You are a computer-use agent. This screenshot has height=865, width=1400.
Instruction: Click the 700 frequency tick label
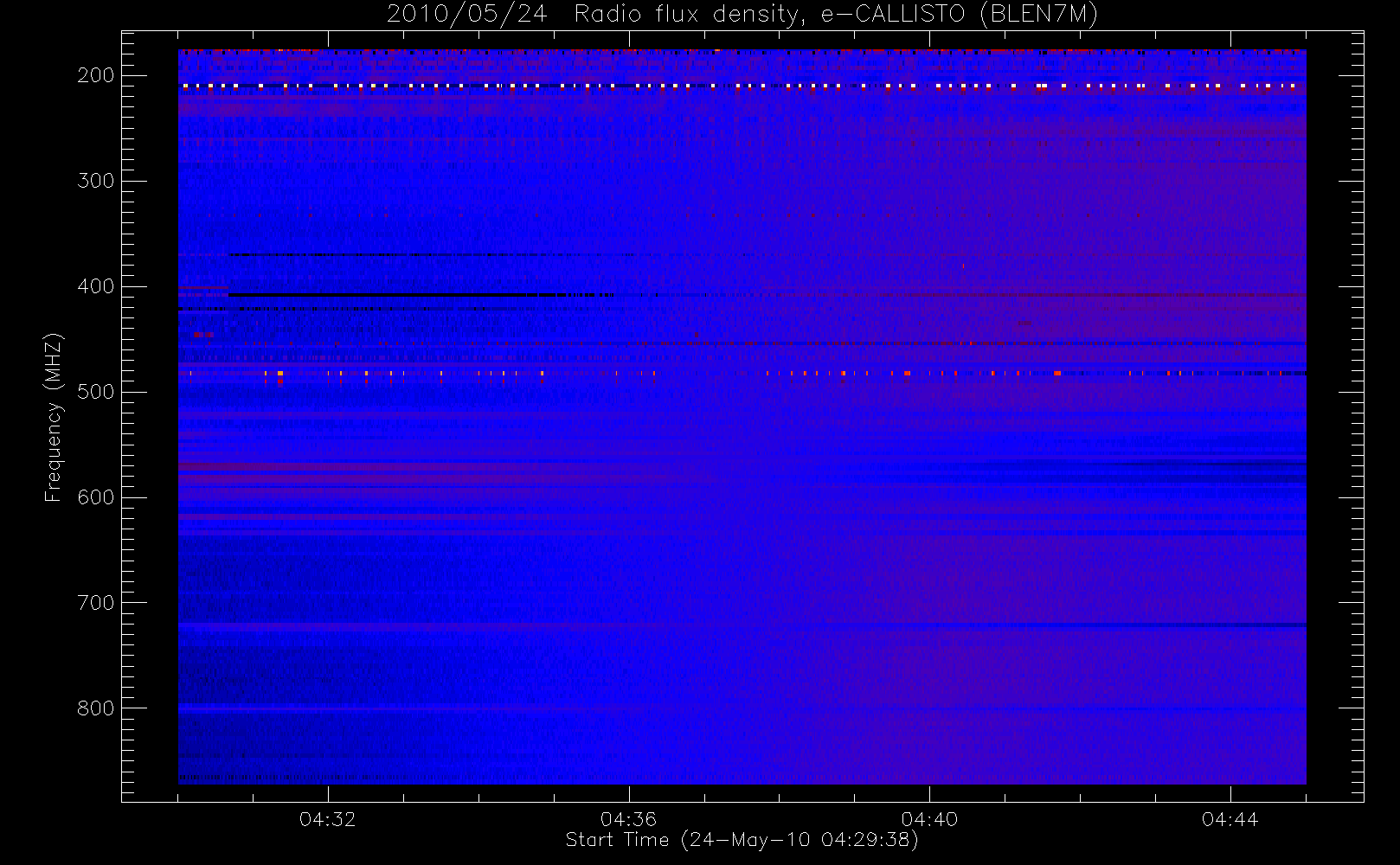[95, 603]
